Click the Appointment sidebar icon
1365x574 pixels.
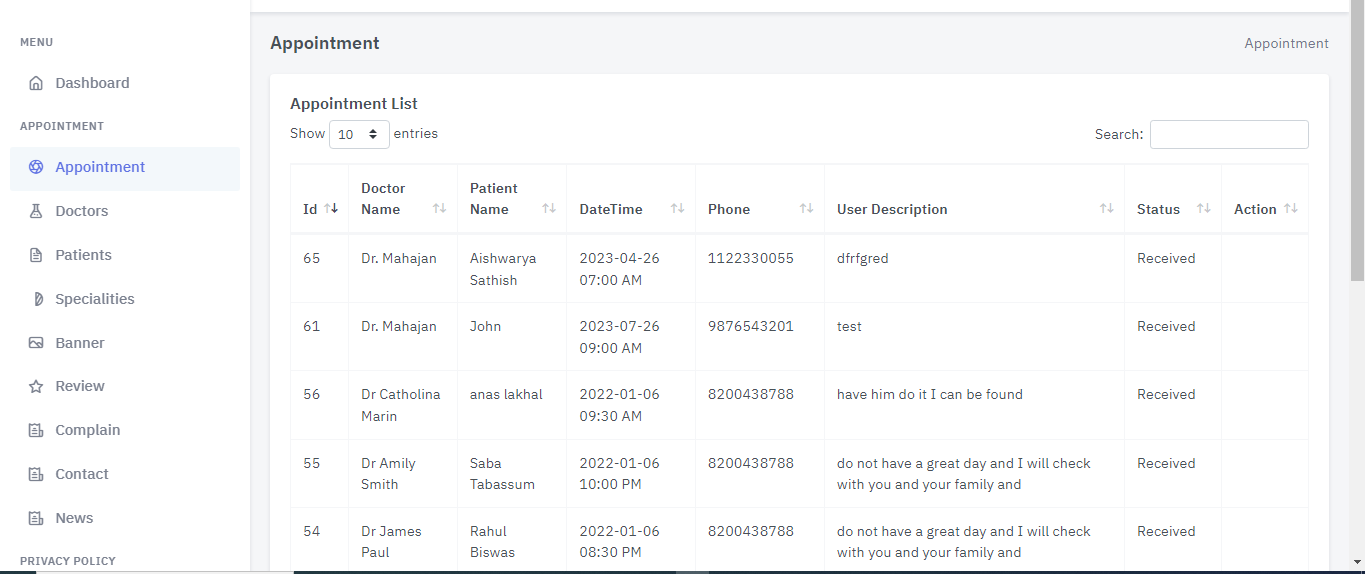(36, 167)
